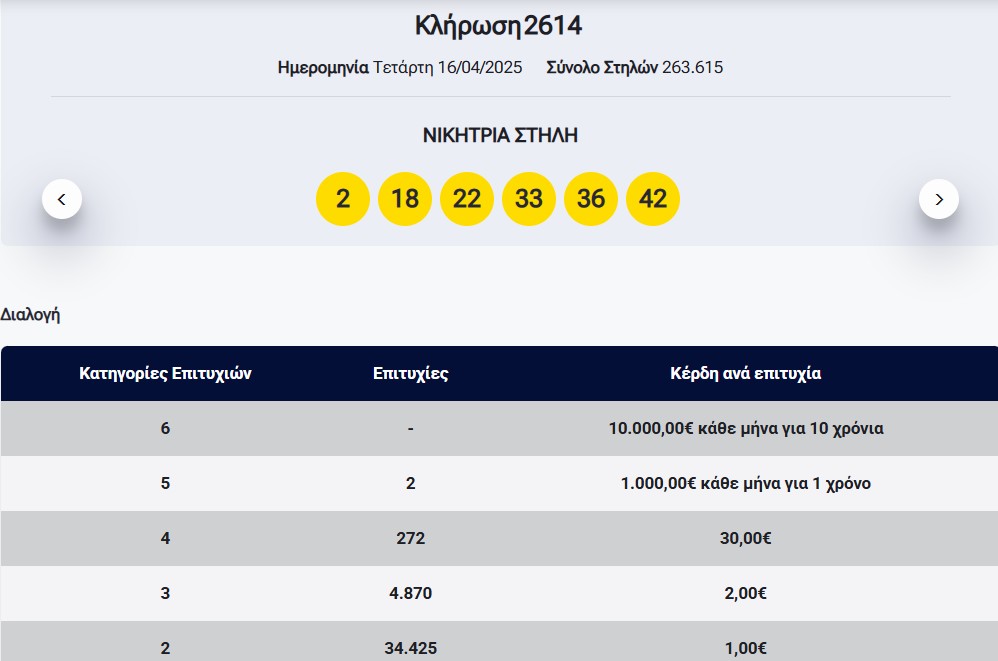
Task: Click the Κλήρωση 2614 title
Action: 498,26
